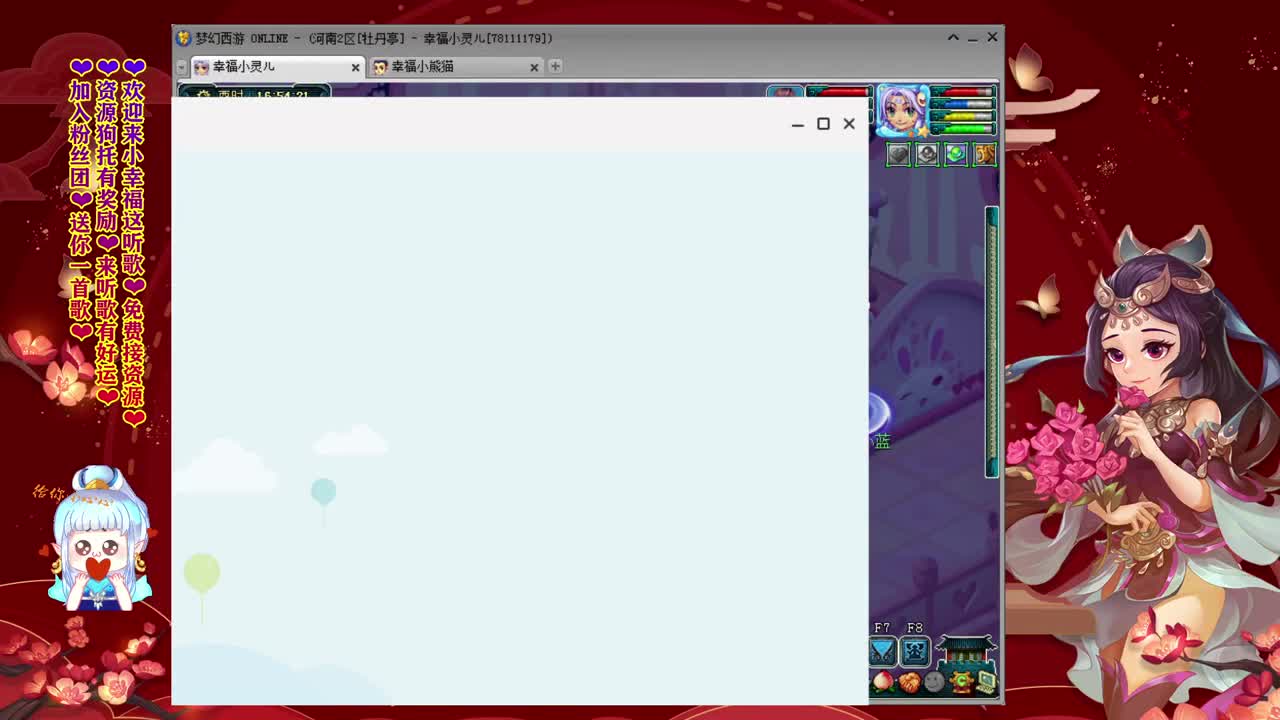
Task: Activate the F8 shortcut skill slot
Action: pyautogui.click(x=915, y=651)
